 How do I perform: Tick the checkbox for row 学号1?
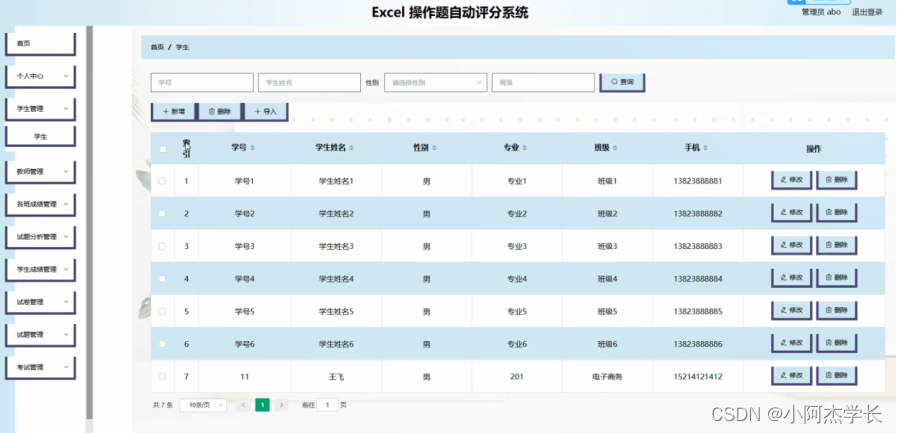pos(163,181)
